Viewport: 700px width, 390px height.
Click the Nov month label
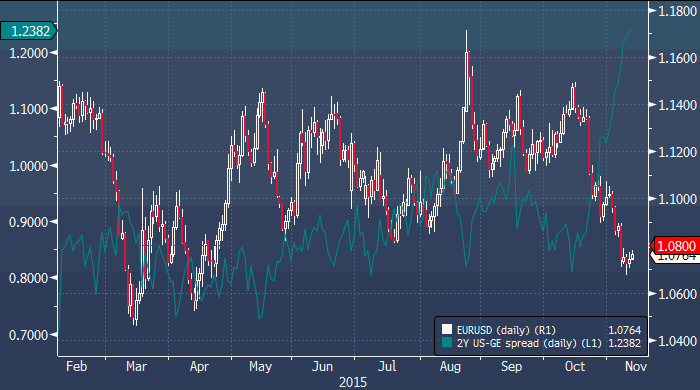tap(636, 366)
